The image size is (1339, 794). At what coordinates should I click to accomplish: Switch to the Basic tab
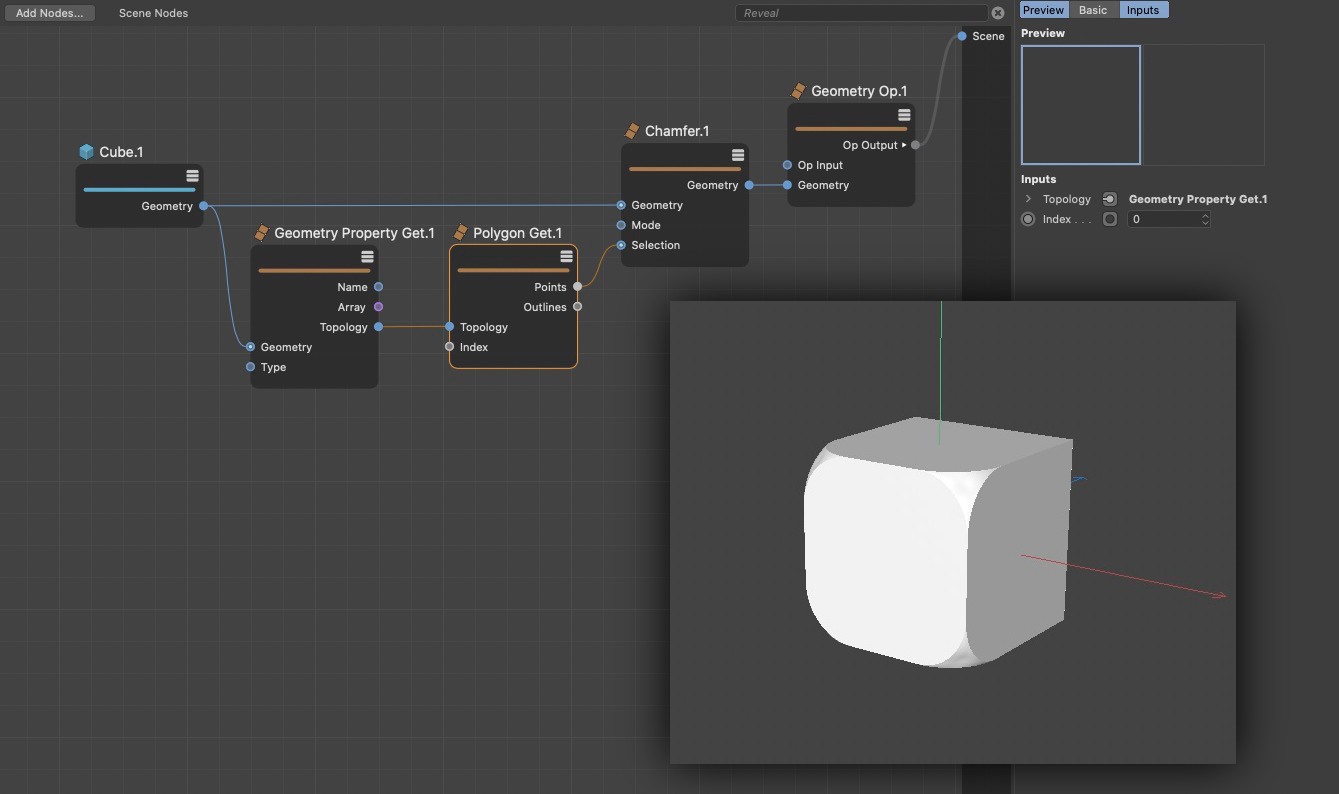tap(1093, 10)
